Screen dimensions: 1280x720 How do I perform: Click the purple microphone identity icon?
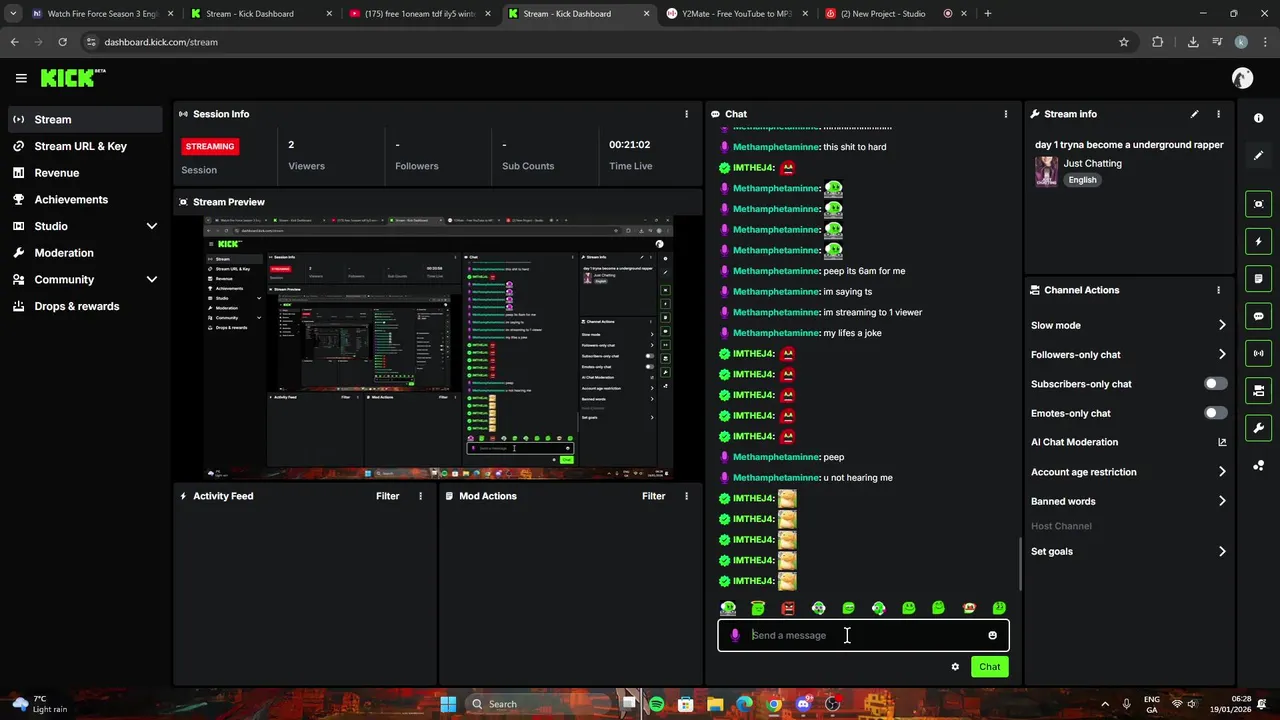(735, 635)
